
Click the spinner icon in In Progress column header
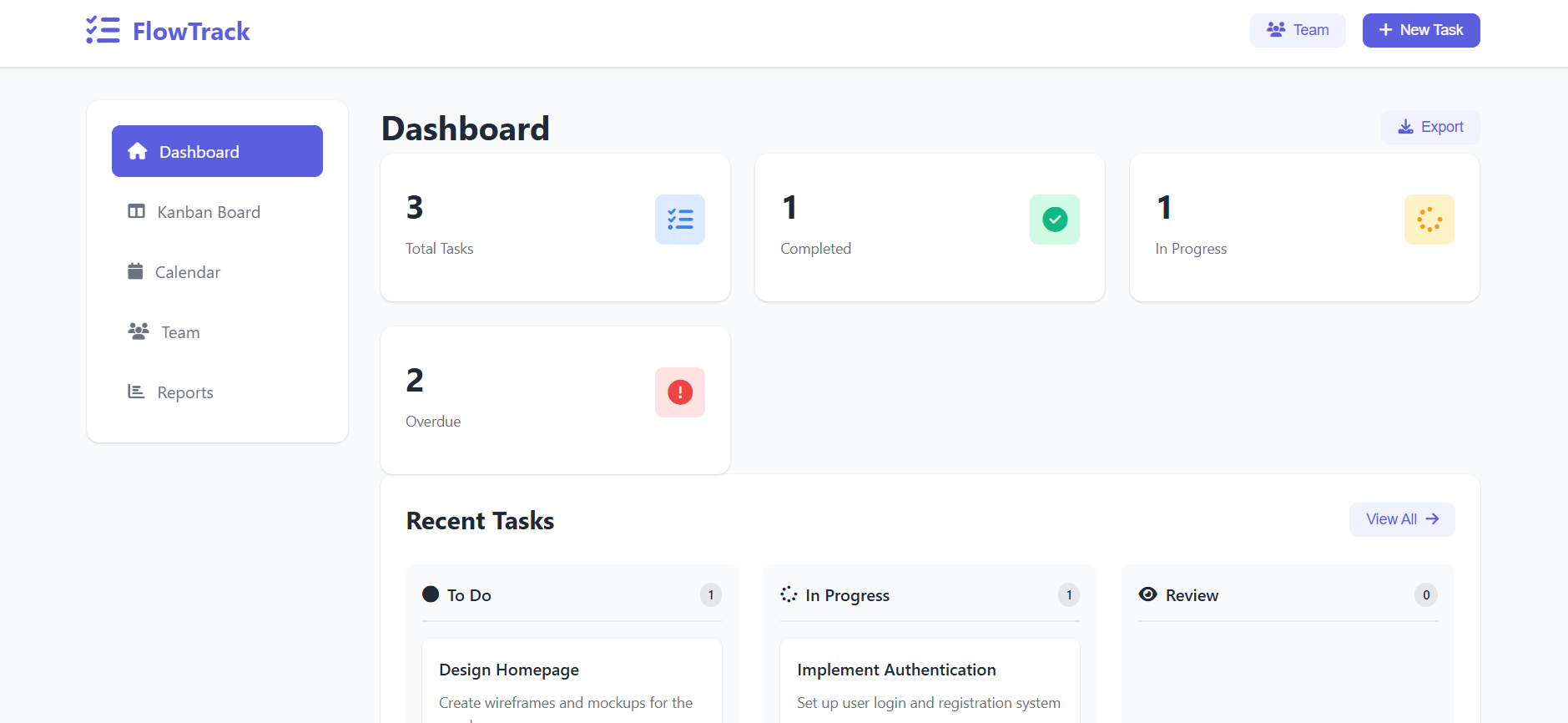[789, 594]
